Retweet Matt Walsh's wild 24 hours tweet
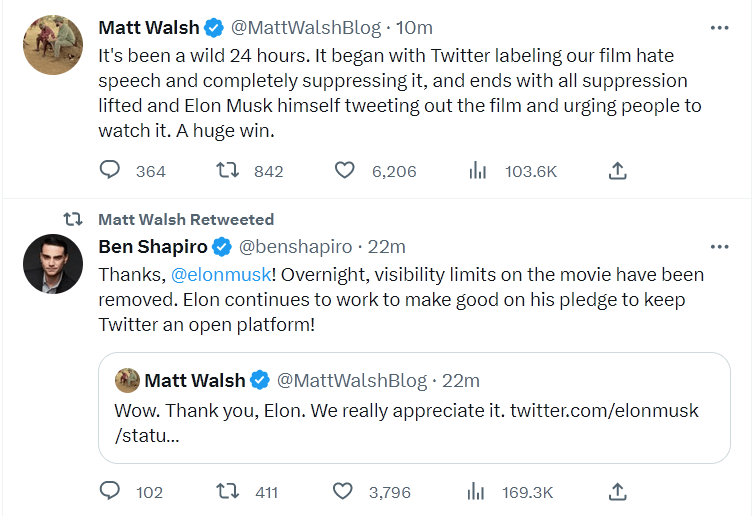The image size is (752, 516). coord(227,171)
